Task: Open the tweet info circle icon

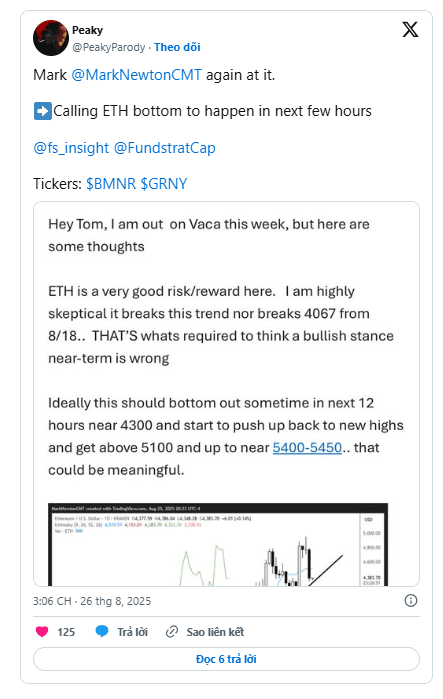Action: tap(410, 600)
